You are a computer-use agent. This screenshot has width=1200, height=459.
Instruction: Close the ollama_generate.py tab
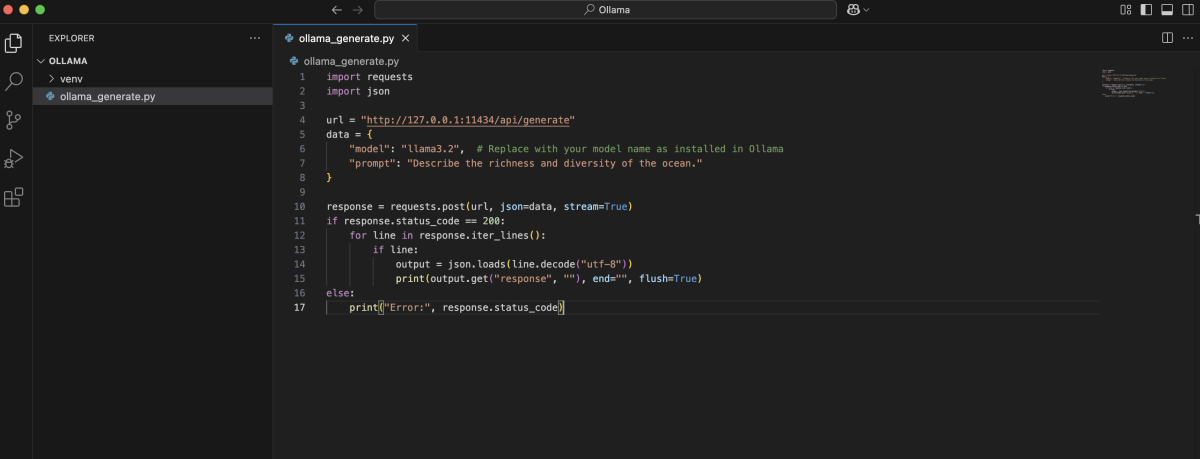tap(406, 38)
